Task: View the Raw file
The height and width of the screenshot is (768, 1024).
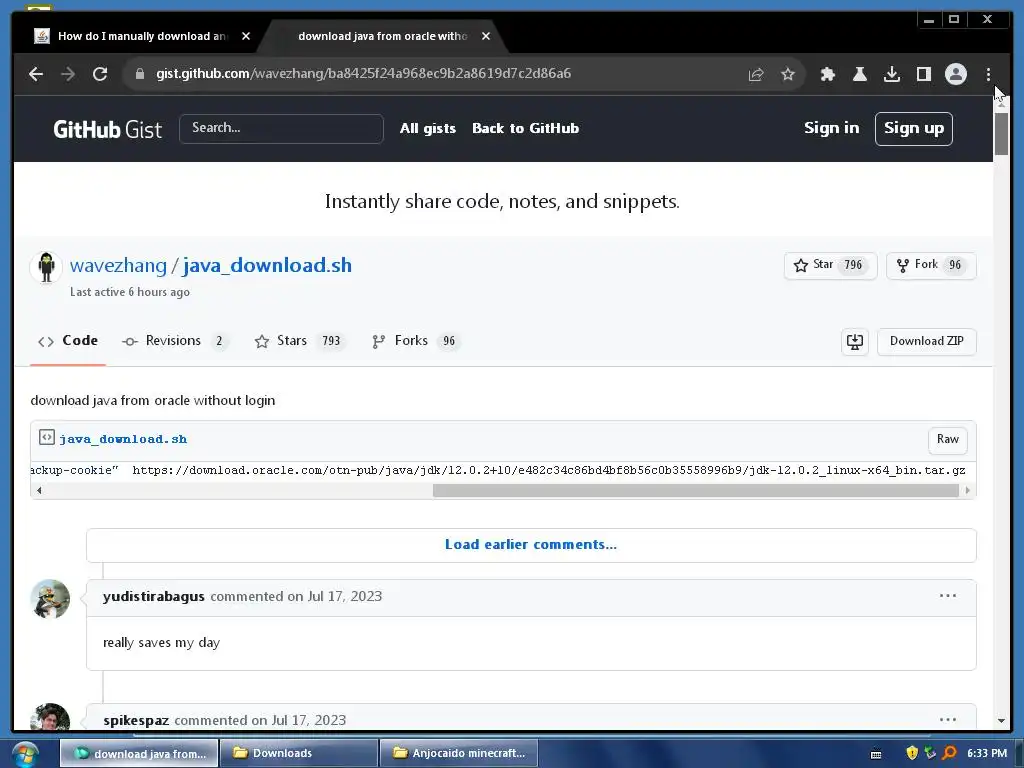Action: click(x=947, y=440)
